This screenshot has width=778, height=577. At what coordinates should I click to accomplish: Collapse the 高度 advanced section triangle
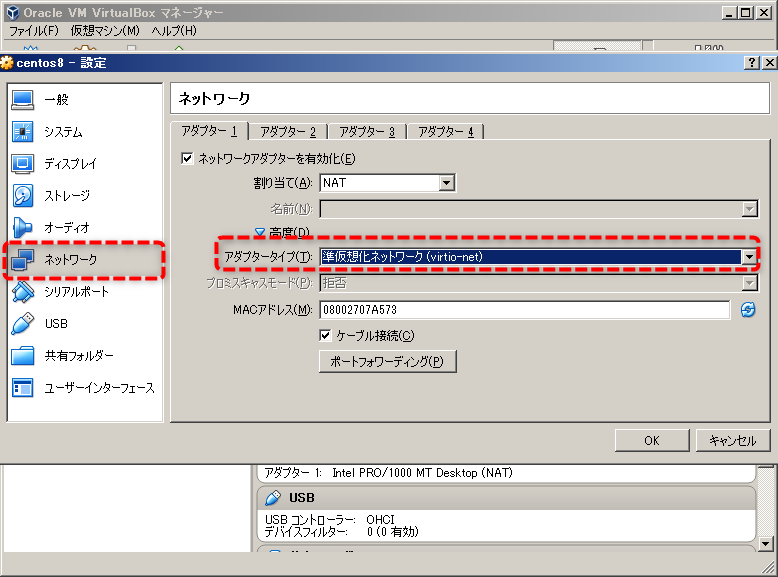pyautogui.click(x=259, y=232)
